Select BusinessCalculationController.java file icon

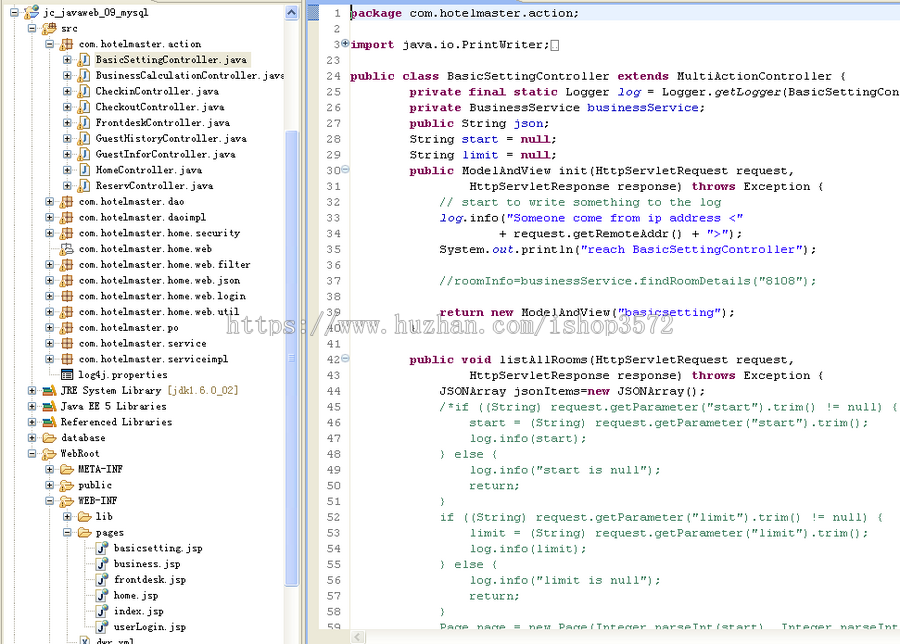point(84,75)
